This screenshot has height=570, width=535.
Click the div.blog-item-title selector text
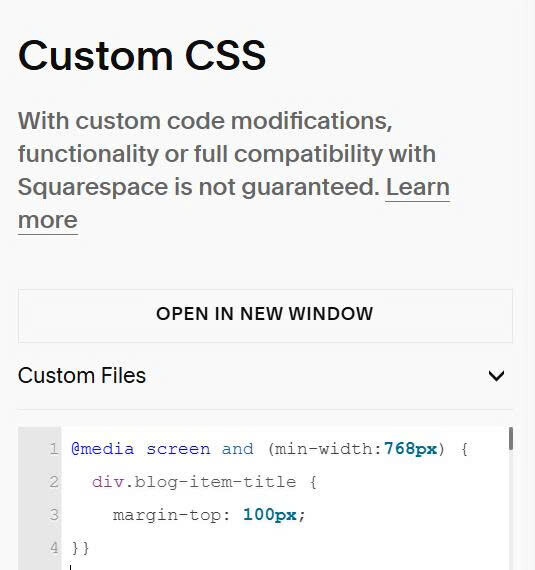(x=194, y=482)
